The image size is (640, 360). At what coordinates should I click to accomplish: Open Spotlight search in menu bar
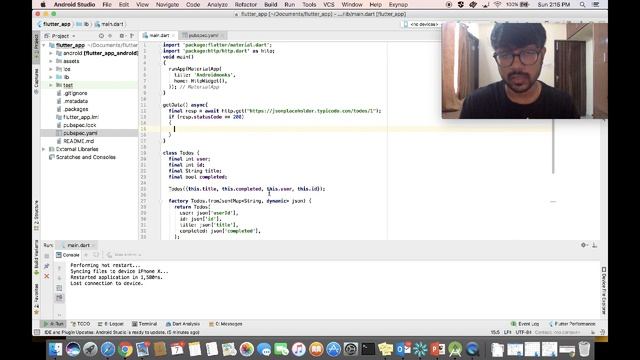pyautogui.click(x=582, y=4)
